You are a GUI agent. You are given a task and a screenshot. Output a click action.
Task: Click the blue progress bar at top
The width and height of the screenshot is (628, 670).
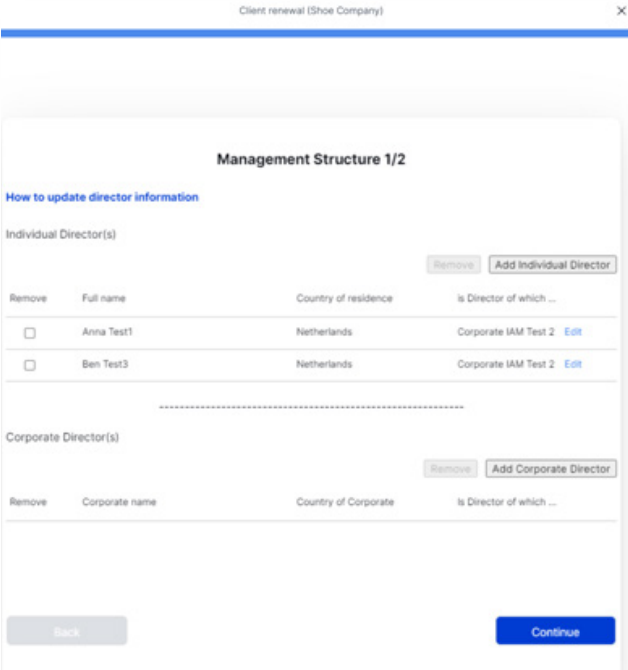(314, 33)
